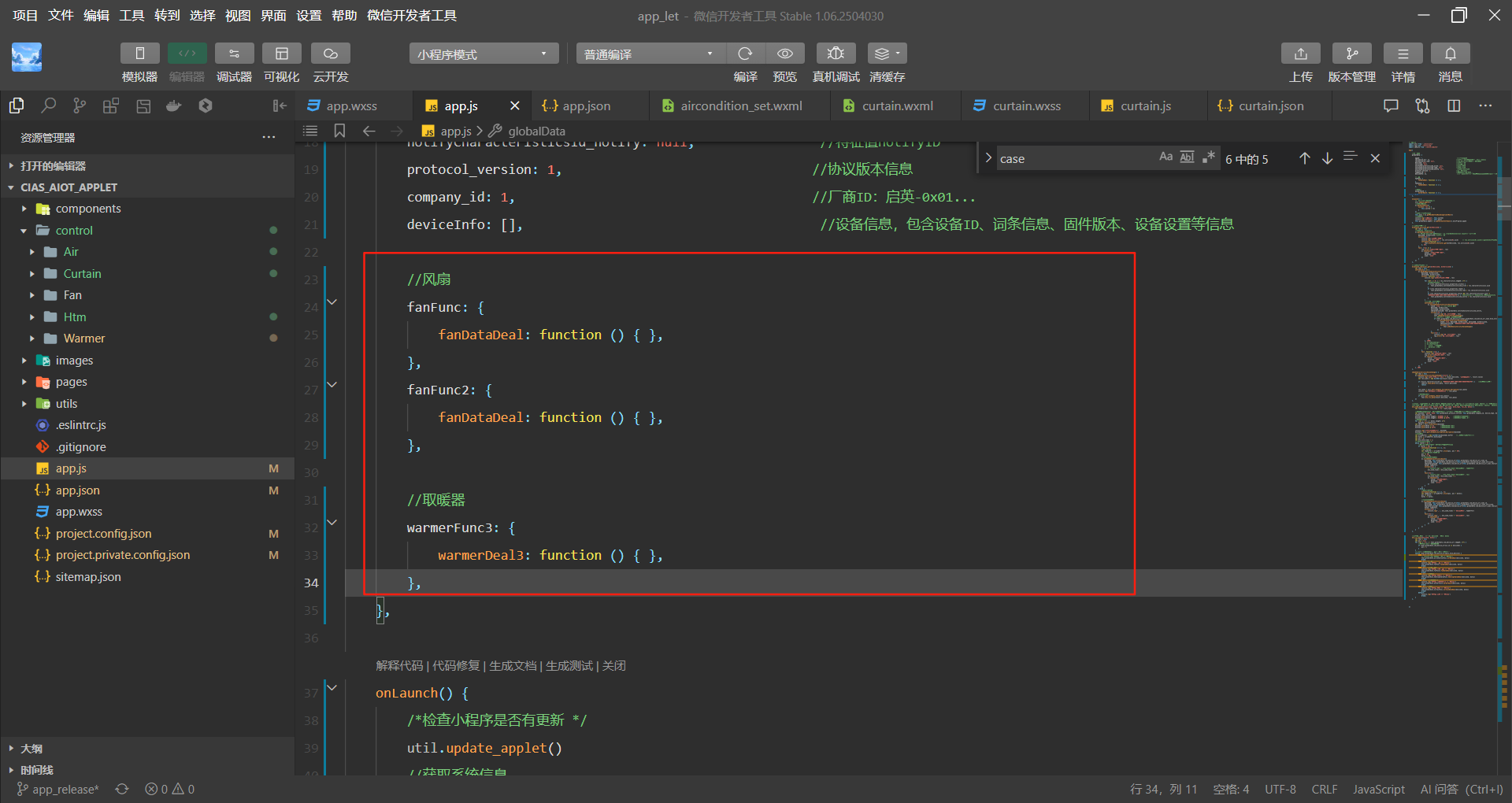Image resolution: width=1512 pixels, height=803 pixels.
Task: Click the real device debugging icon
Action: tap(836, 54)
